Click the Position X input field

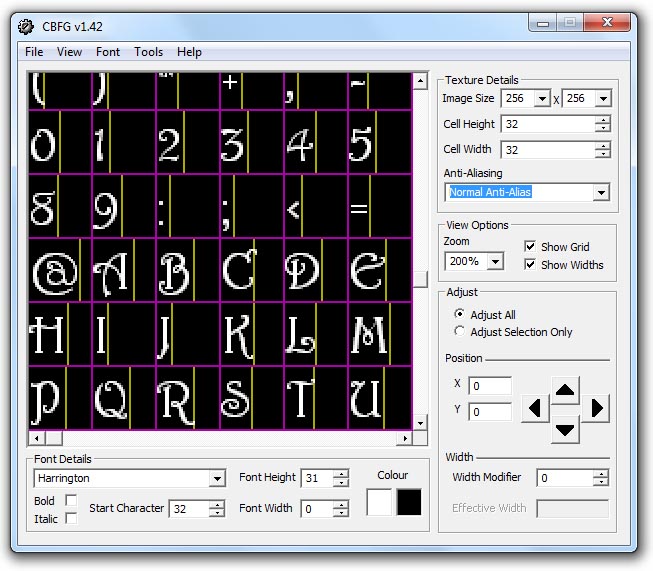click(x=490, y=386)
